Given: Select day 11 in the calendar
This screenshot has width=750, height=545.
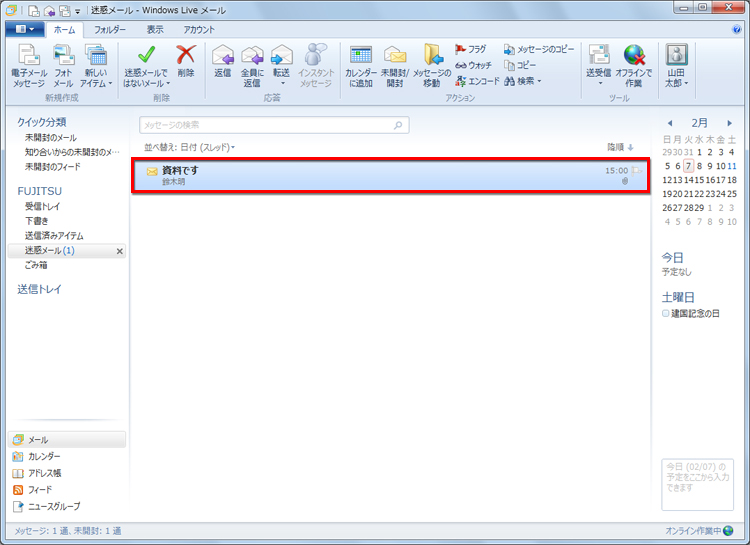Looking at the screenshot, I should (x=732, y=166).
